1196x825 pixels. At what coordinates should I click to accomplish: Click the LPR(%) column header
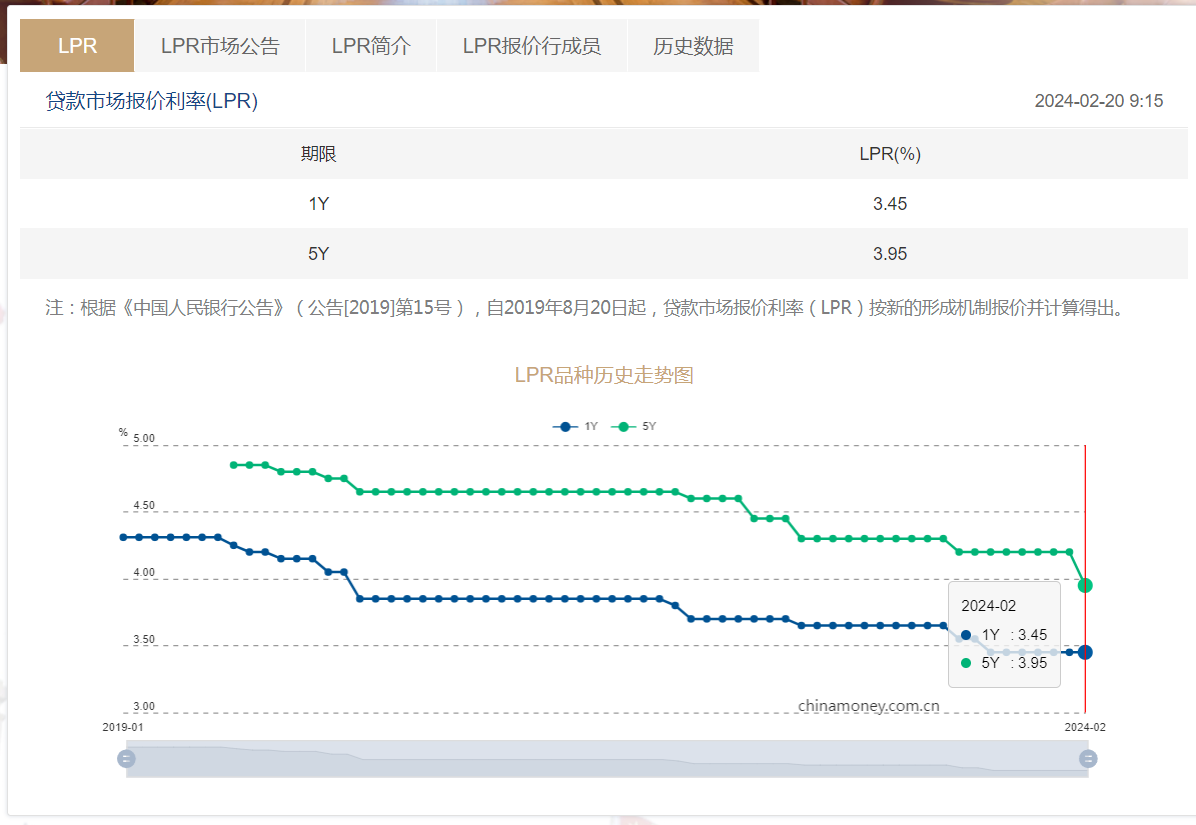(889, 154)
